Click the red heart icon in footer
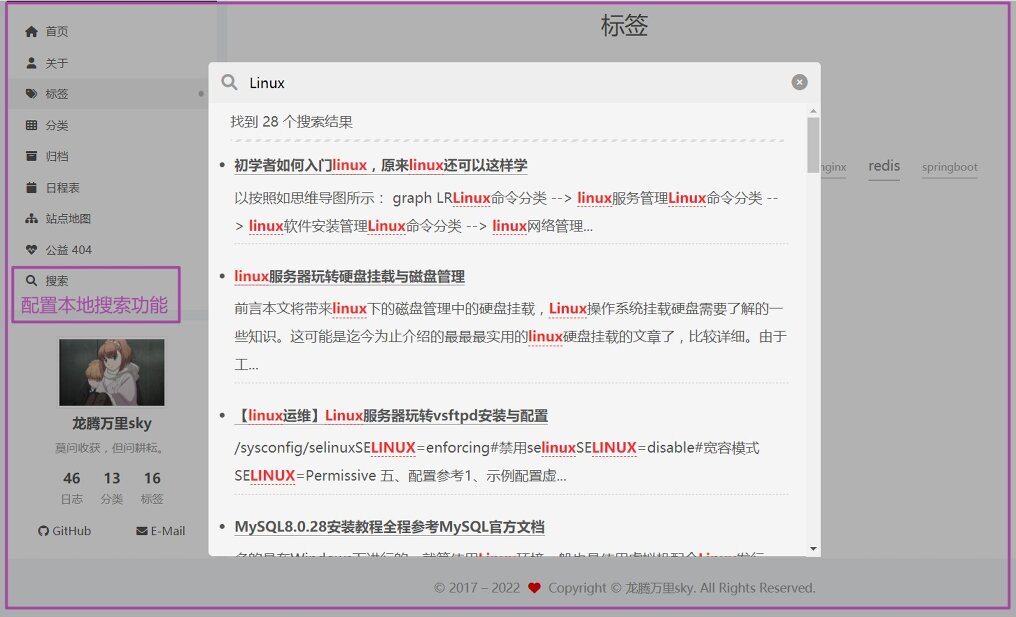This screenshot has width=1016, height=617. 534,588
